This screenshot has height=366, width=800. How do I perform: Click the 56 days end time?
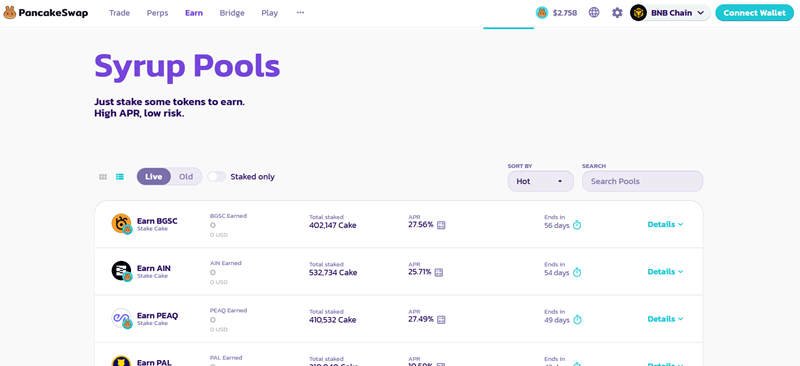[x=557, y=226]
